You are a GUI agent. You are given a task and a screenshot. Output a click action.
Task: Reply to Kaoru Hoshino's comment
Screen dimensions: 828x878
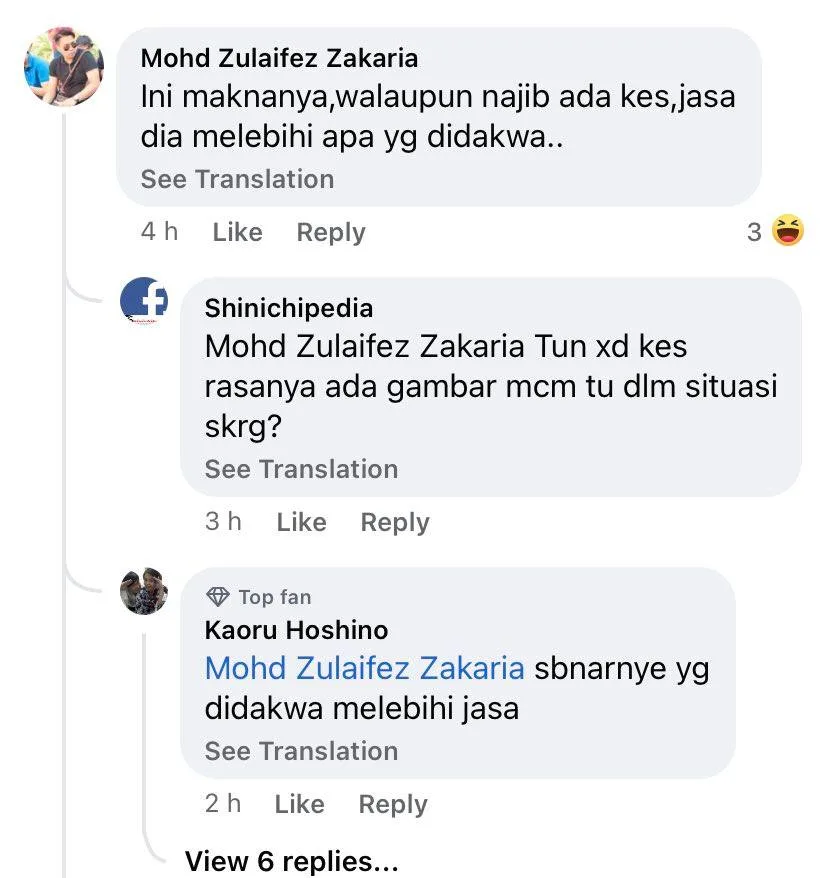point(393,804)
